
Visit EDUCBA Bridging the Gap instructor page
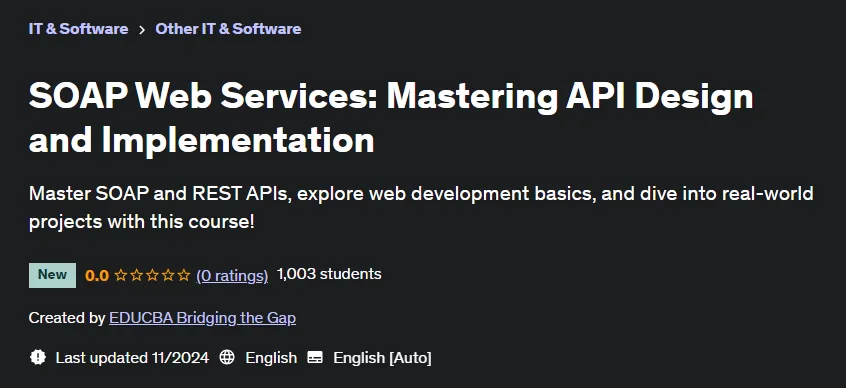click(202, 318)
